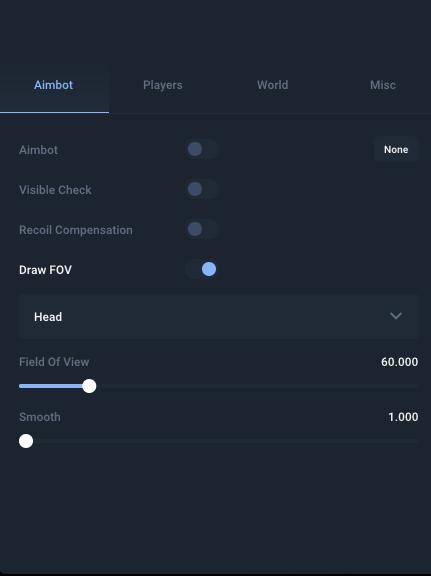Open the World tab
This screenshot has height=576, width=431.
click(x=272, y=85)
